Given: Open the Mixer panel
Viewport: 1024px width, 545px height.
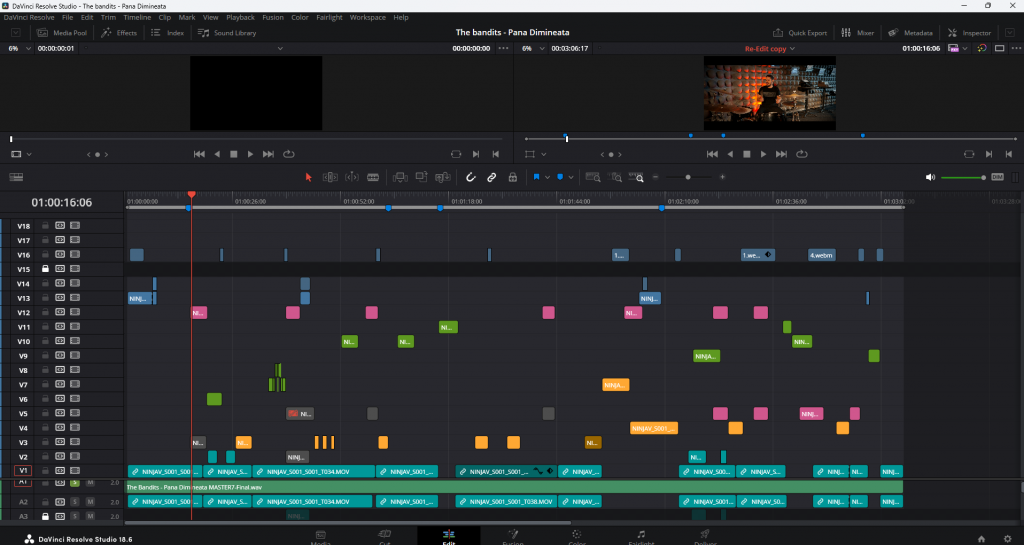Looking at the screenshot, I should (858, 32).
